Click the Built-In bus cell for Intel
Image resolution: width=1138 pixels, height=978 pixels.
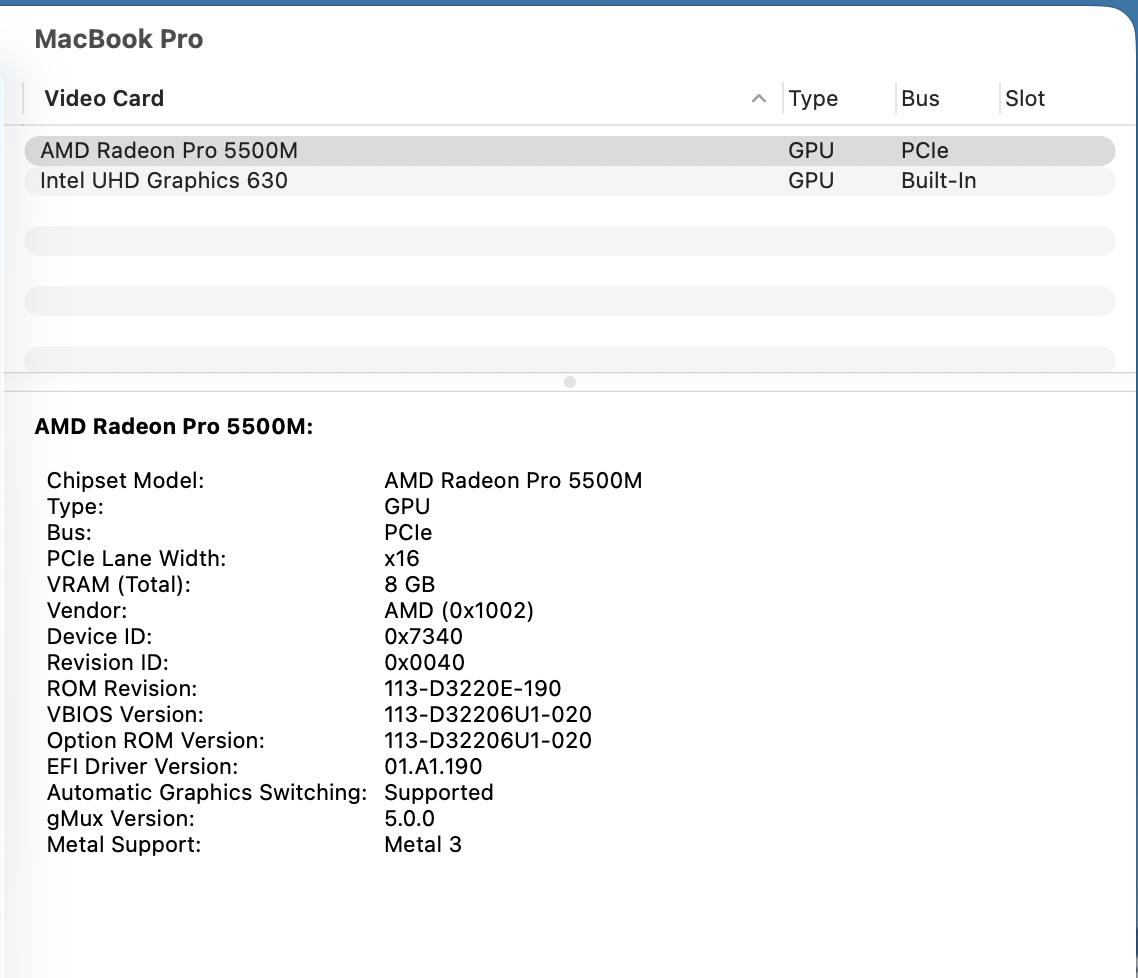pos(938,181)
